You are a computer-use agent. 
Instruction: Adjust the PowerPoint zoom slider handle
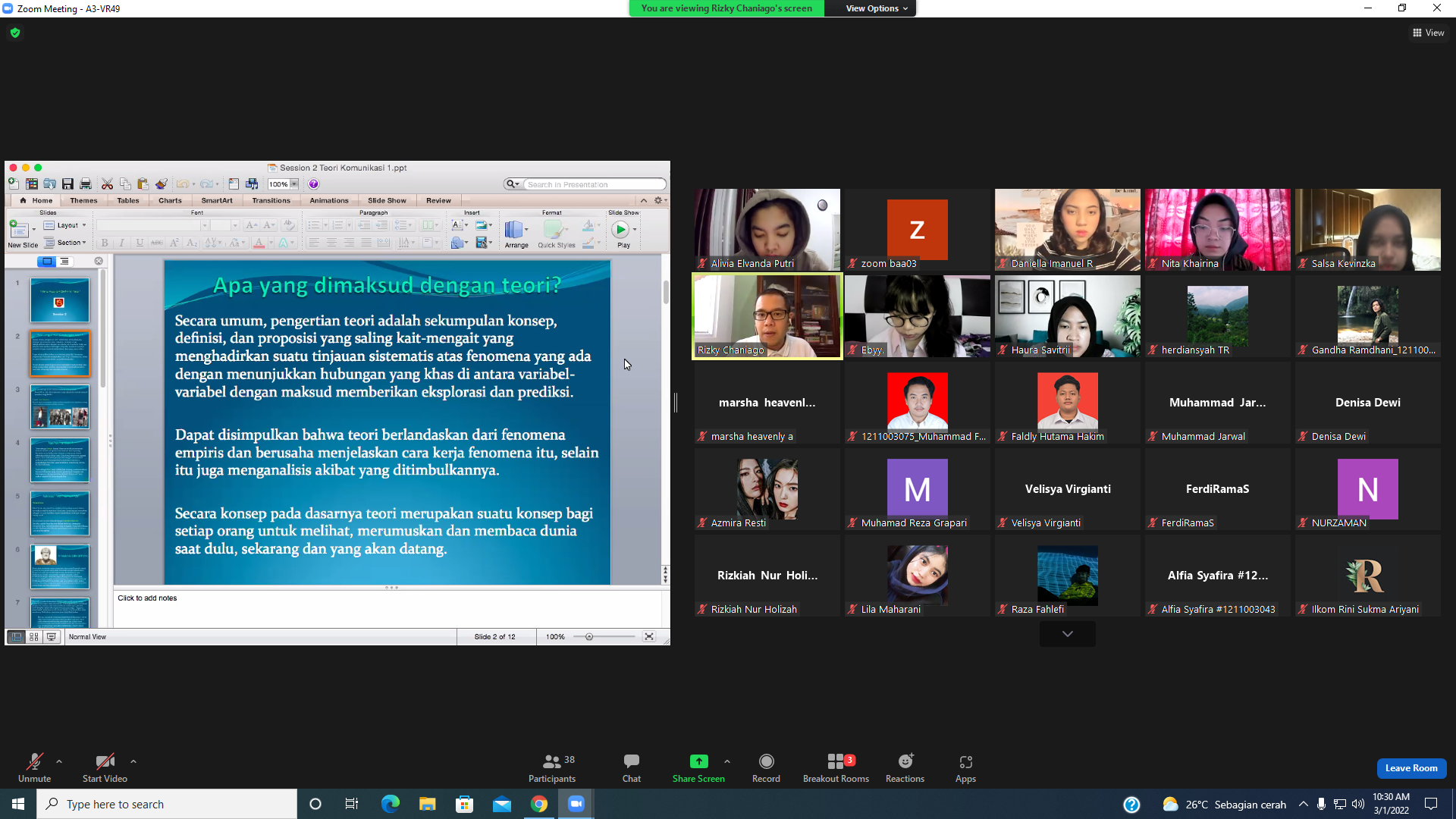point(589,637)
